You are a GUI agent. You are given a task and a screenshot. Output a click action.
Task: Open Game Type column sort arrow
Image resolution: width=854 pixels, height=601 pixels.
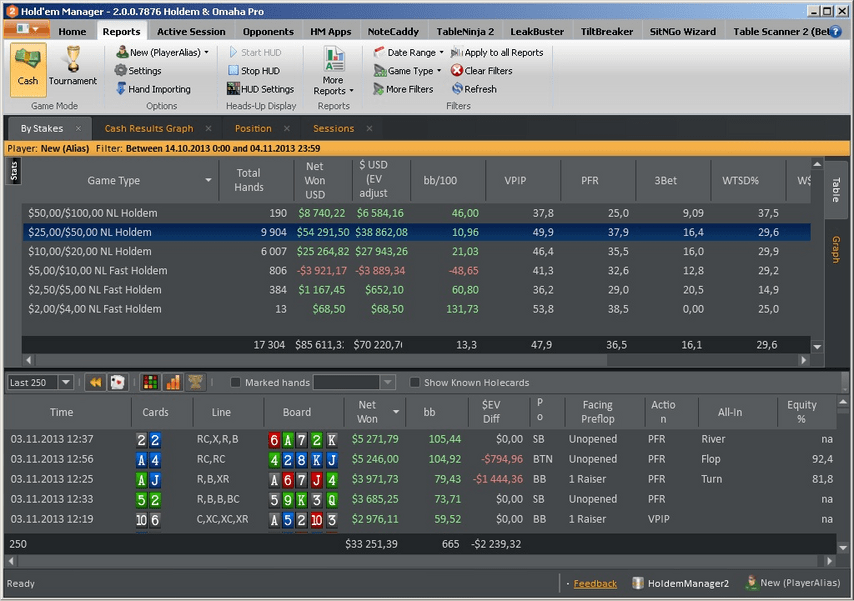coord(208,180)
